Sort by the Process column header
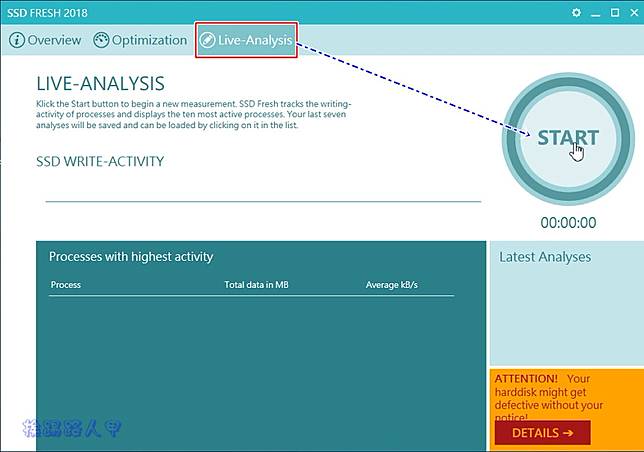The image size is (644, 452). tap(65, 285)
